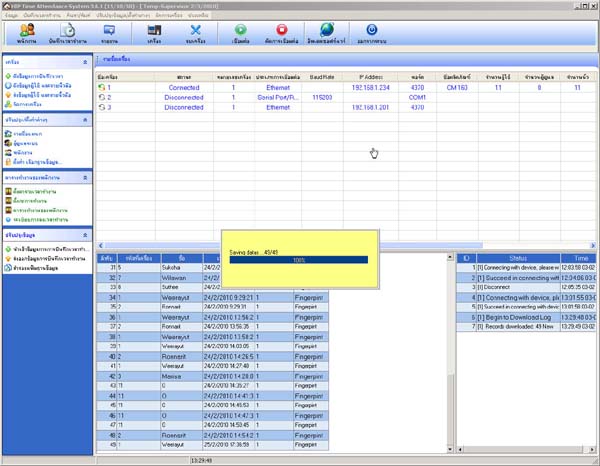This screenshot has height=466, width=600.
Task: Select the Connected status cell of device 1
Action: click(x=184, y=88)
